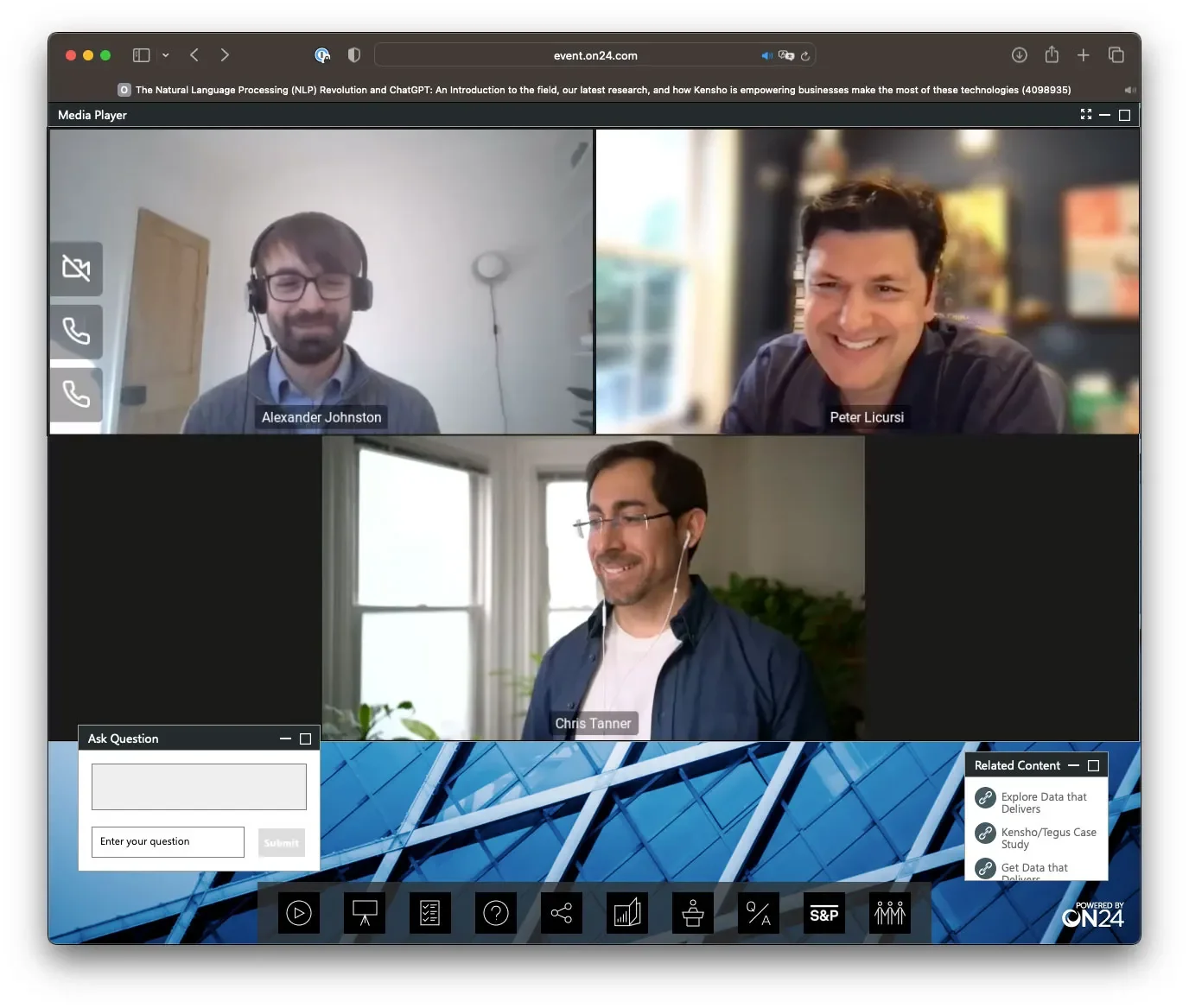Minimize the Ask Question panel
This screenshot has width=1189, height=1008.
click(x=286, y=739)
